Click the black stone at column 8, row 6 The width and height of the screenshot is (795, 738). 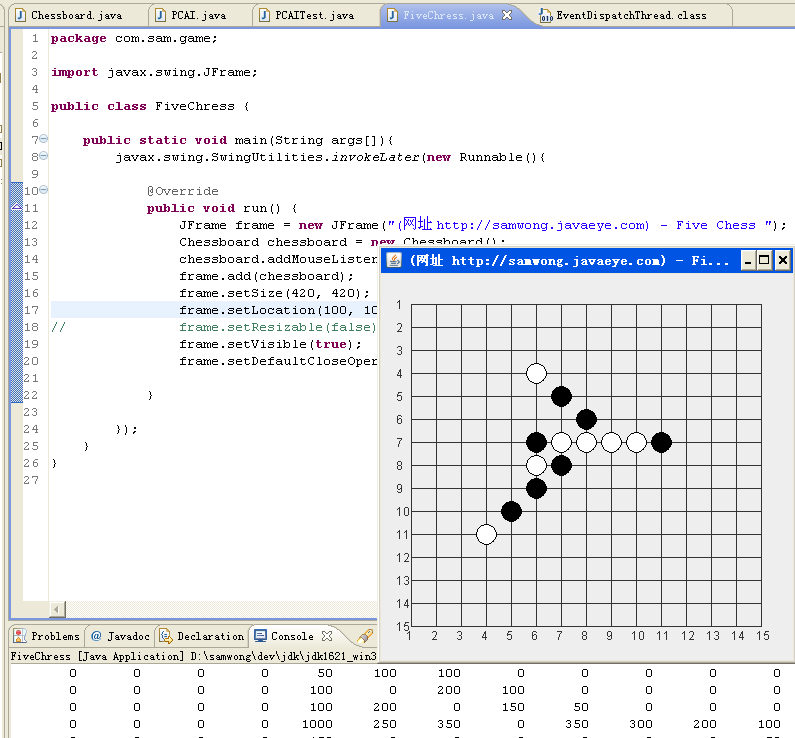[x=586, y=419]
